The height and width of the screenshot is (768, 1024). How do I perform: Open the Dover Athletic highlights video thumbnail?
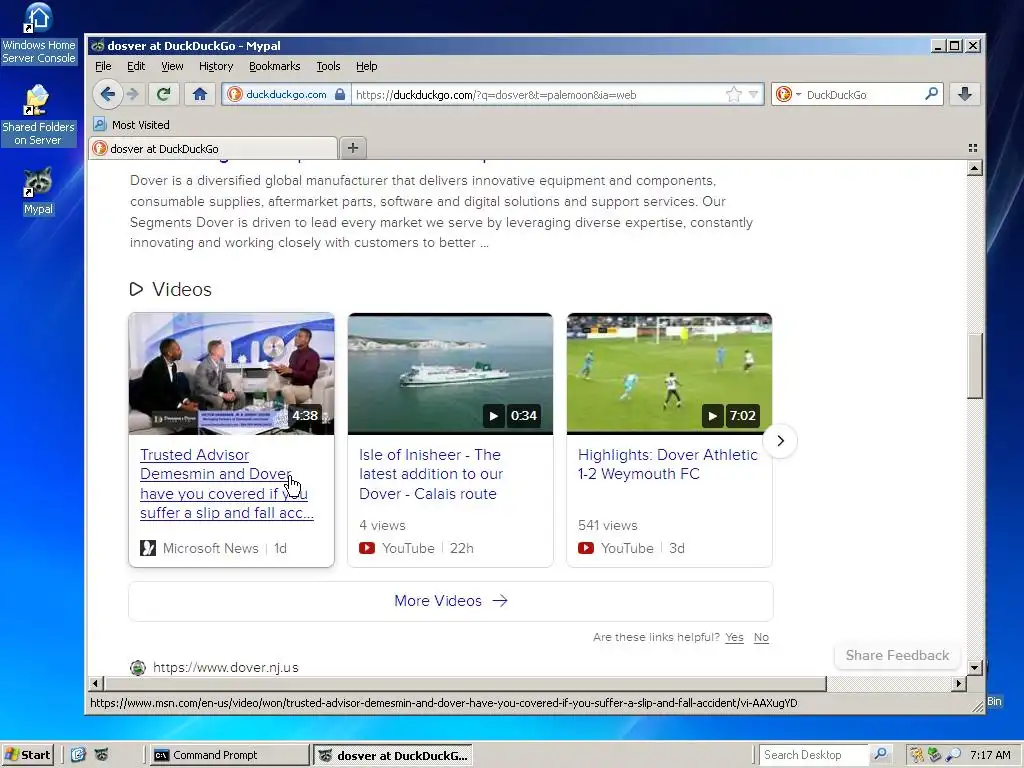669,374
